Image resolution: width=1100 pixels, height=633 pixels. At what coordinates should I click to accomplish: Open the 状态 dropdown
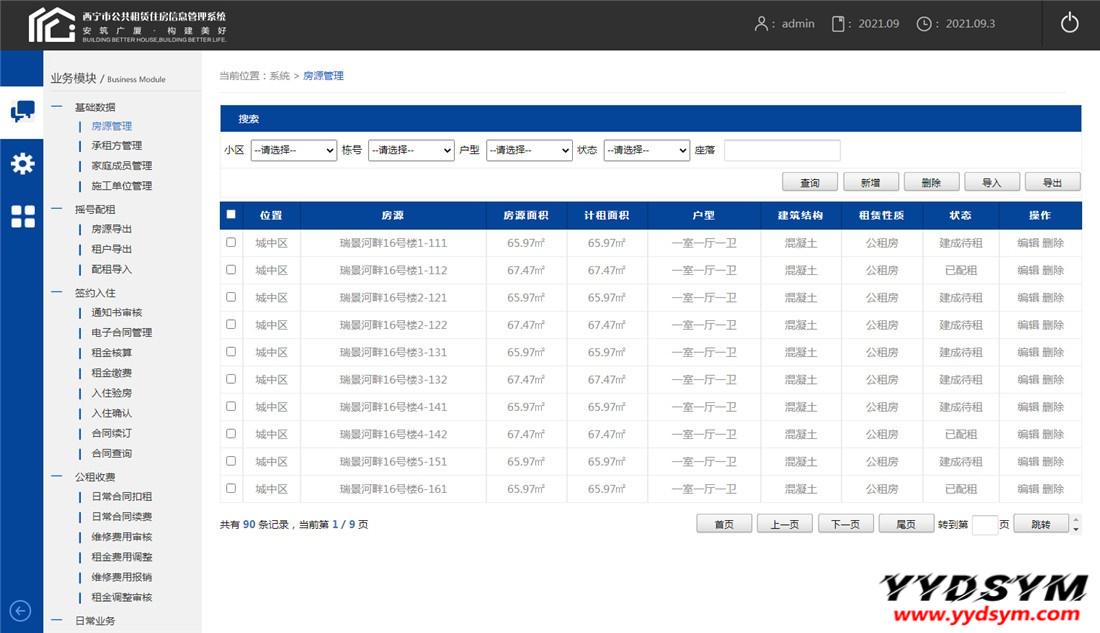pyautogui.click(x=646, y=150)
